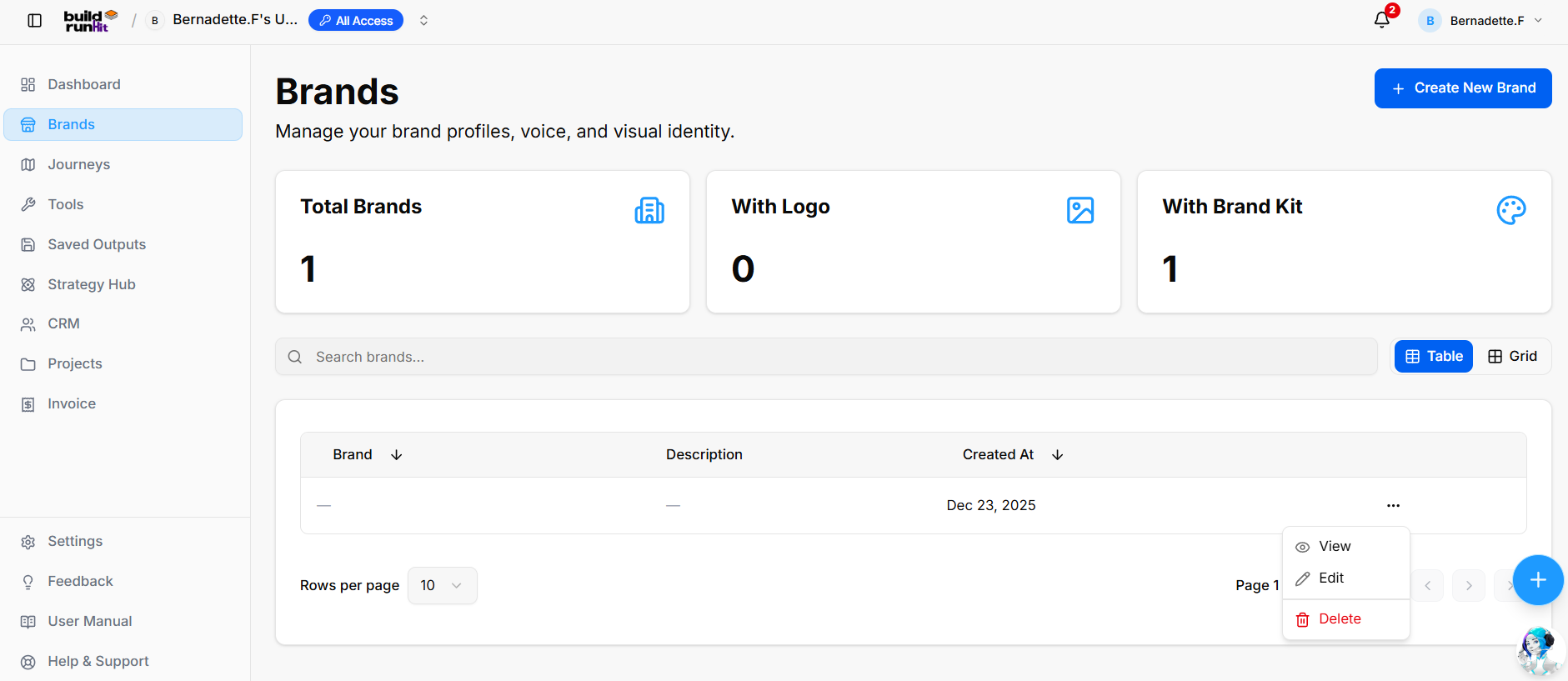
Task: Click the Dec 23, 2025 date cell
Action: coord(991,505)
